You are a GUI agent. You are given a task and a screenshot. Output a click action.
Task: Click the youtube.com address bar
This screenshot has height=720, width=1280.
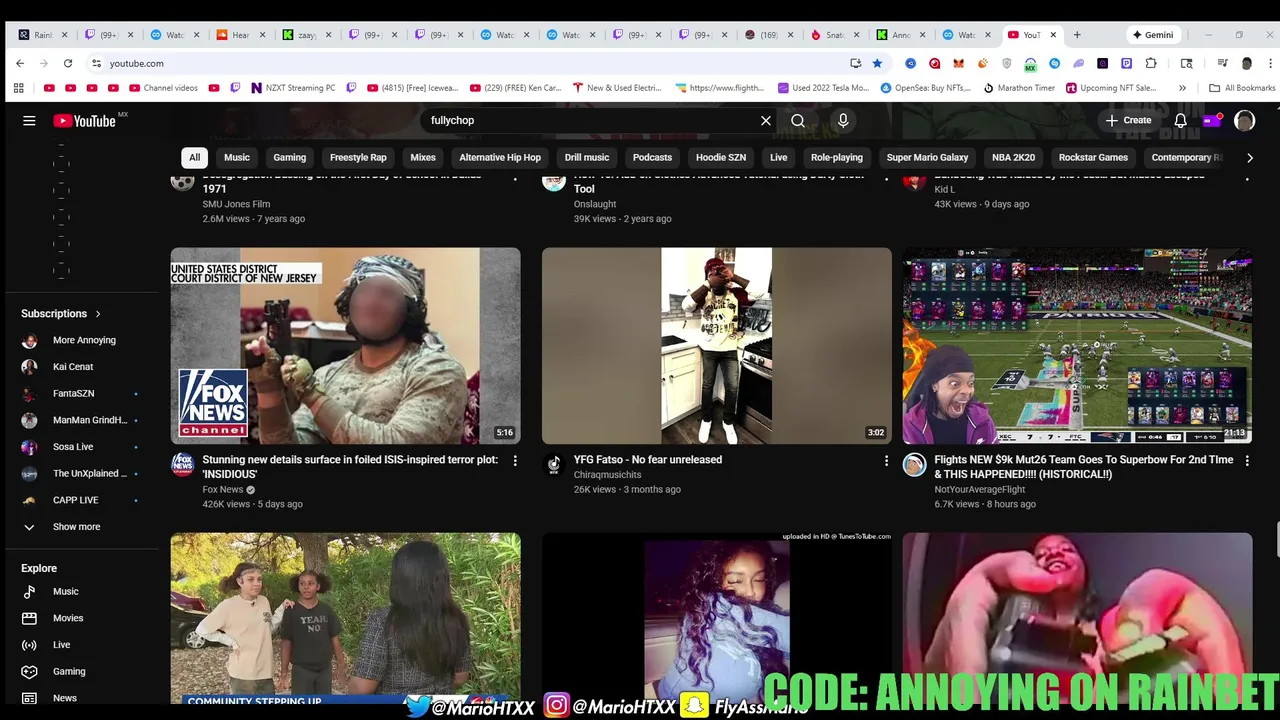tap(470, 63)
